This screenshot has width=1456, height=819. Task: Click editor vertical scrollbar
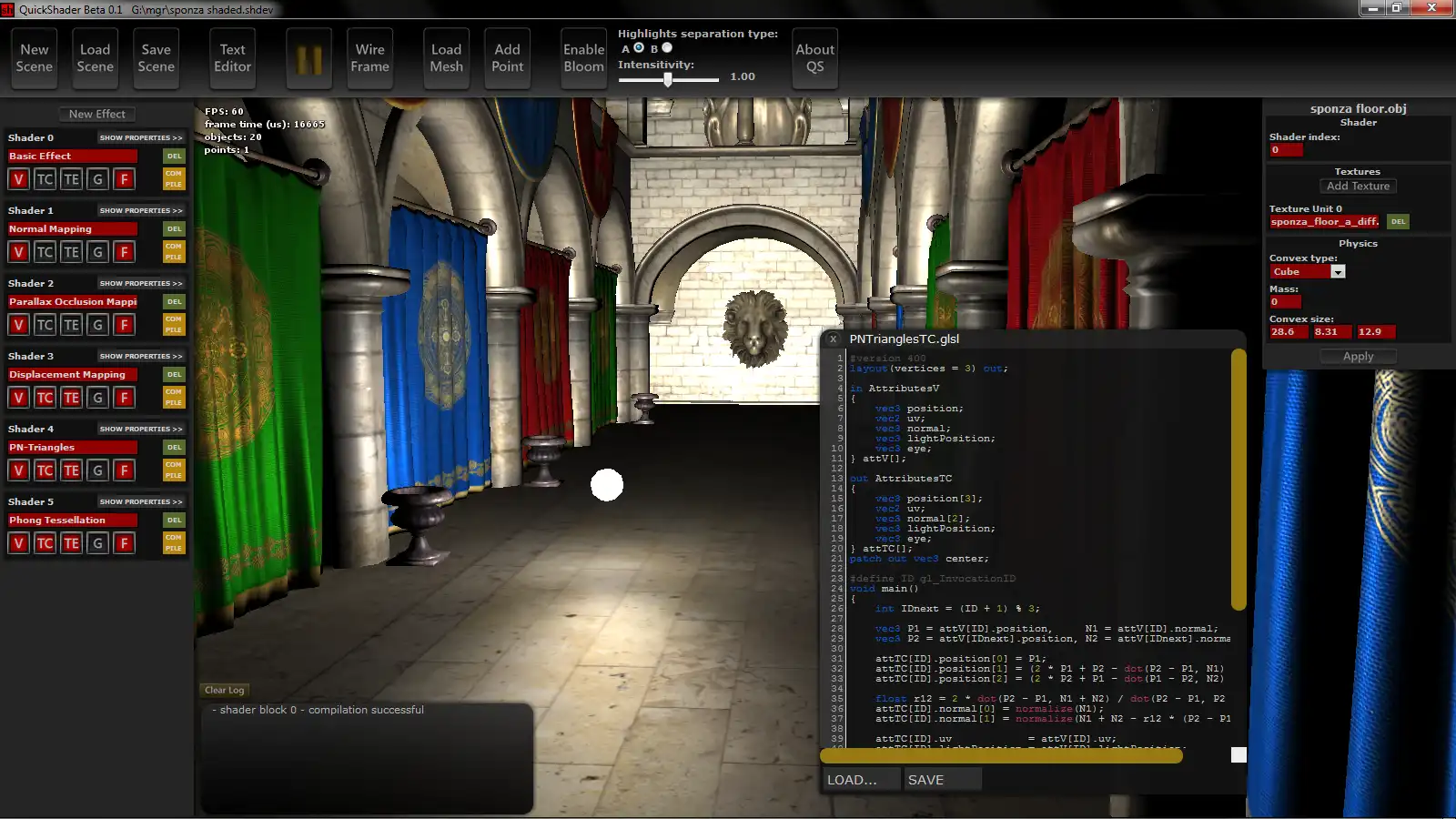tap(1239, 480)
